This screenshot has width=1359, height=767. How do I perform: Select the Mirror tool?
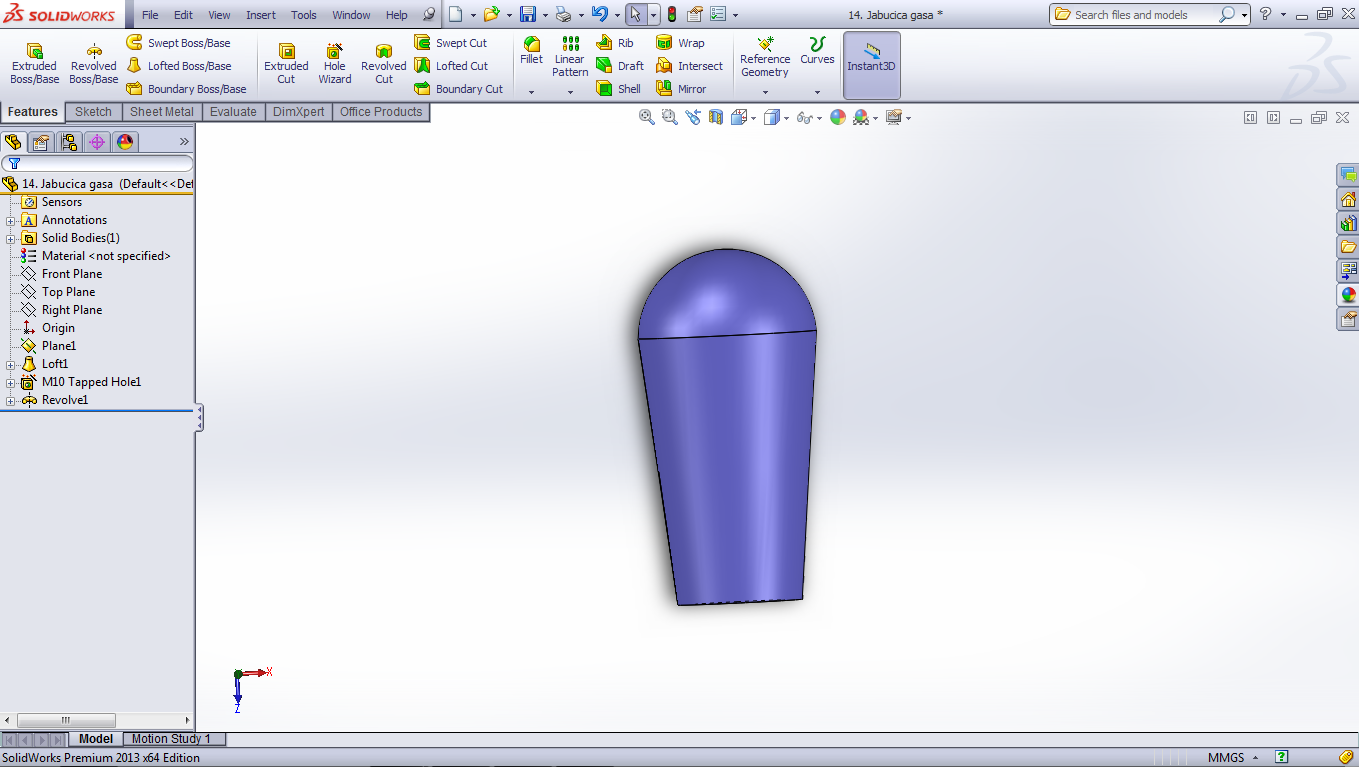(x=681, y=89)
